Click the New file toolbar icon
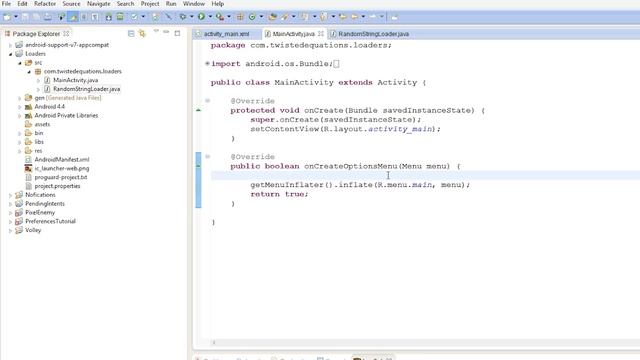This screenshot has width=640, height=360. (7, 17)
